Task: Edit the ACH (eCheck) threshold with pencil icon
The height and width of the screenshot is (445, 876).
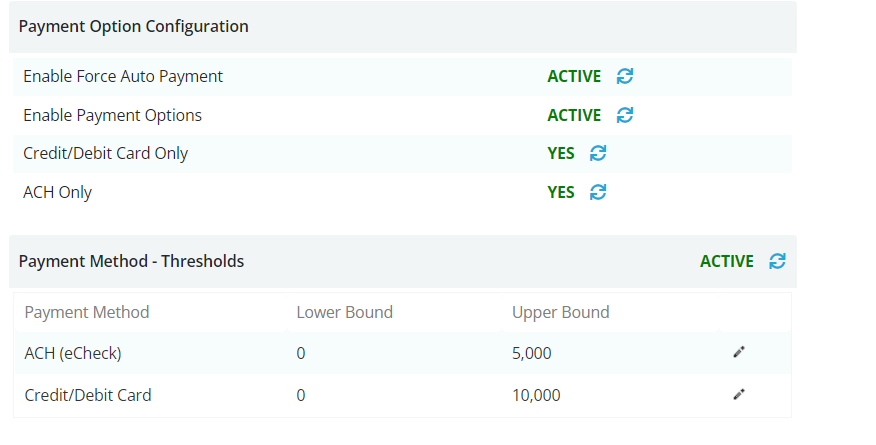Action: (x=739, y=352)
